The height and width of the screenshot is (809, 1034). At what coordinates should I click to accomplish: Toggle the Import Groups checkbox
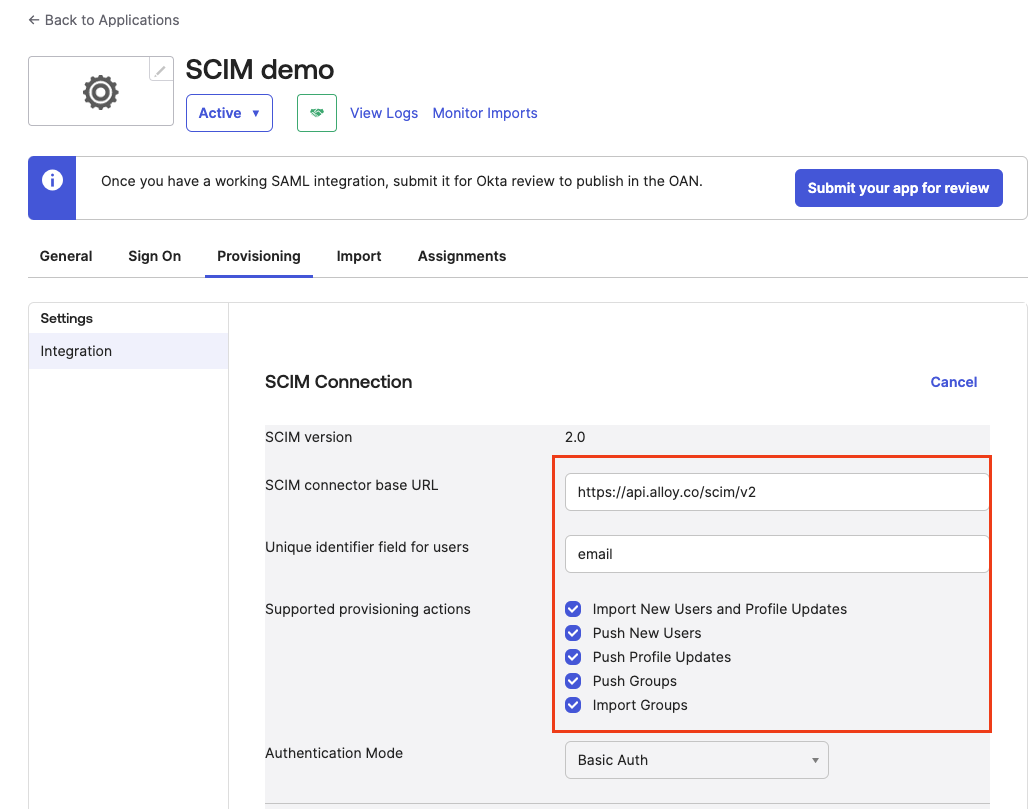click(573, 705)
